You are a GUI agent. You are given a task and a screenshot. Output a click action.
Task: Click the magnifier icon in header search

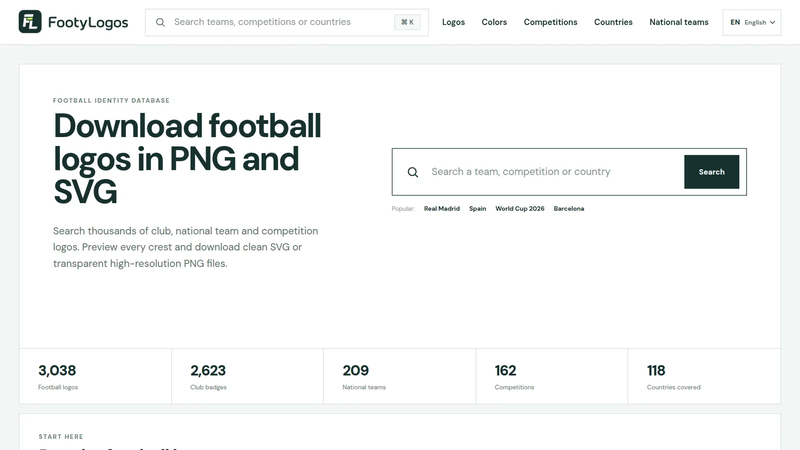[160, 22]
